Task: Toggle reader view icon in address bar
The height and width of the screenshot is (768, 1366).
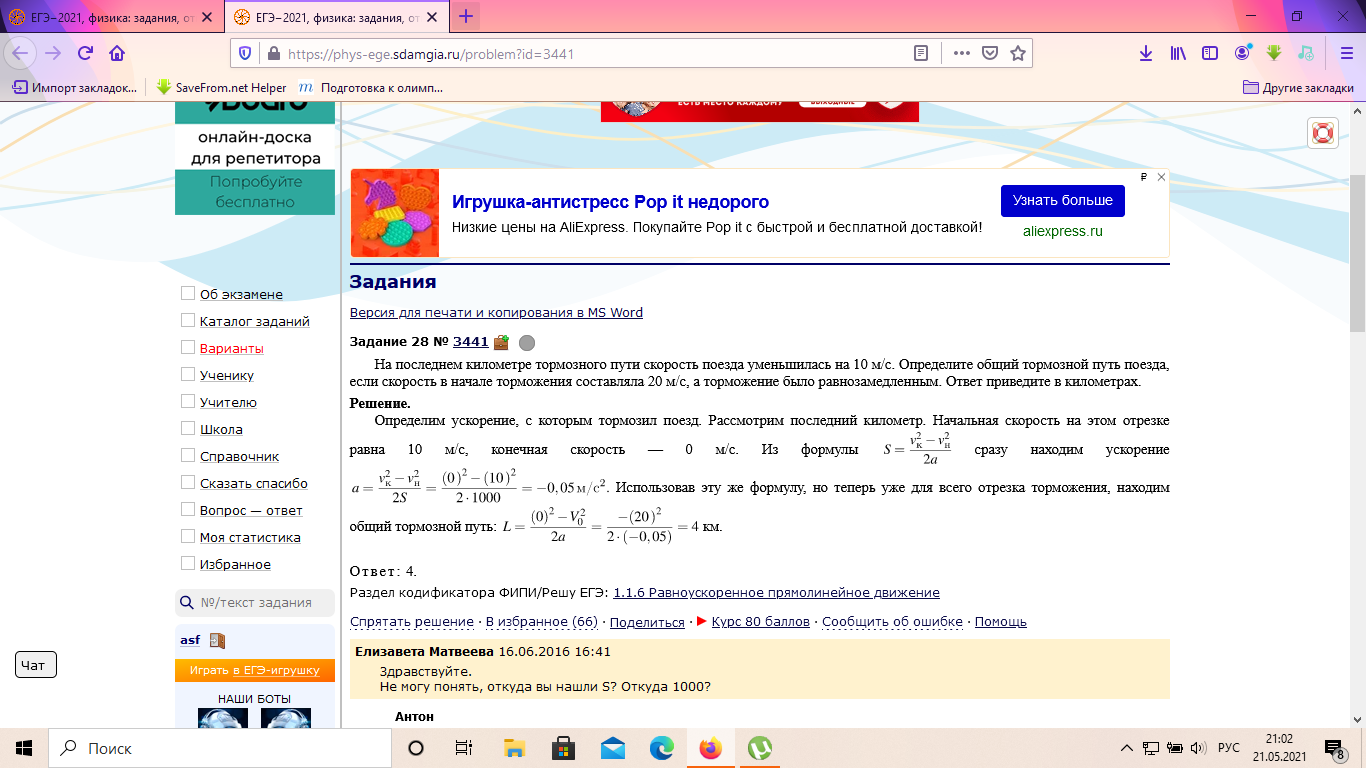Action: (x=922, y=54)
